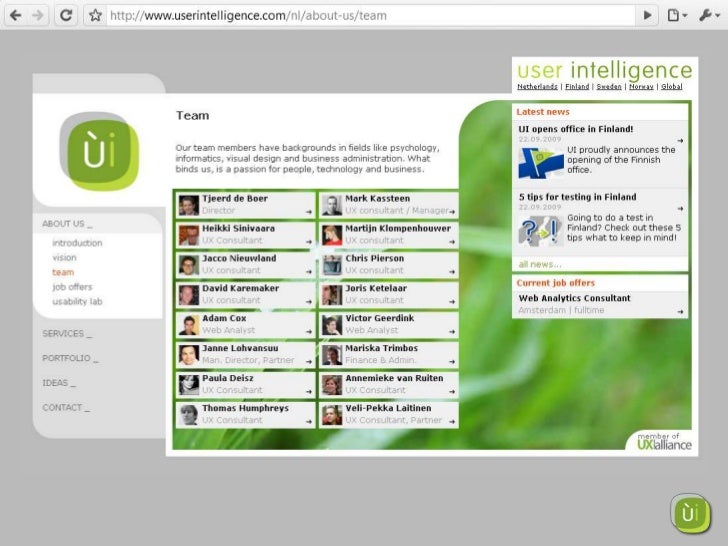
Task: Click arrow beside Amsterdam fulltime job
Action: coord(680,312)
